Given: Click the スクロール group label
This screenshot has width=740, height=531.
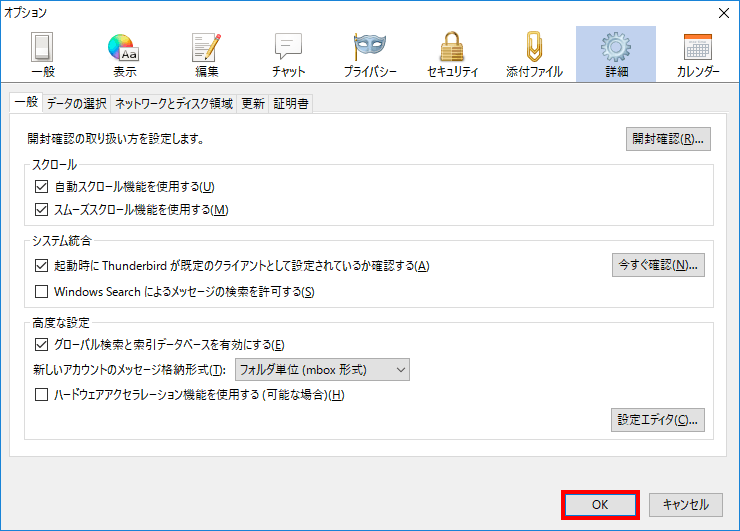Looking at the screenshot, I should click(x=54, y=165).
